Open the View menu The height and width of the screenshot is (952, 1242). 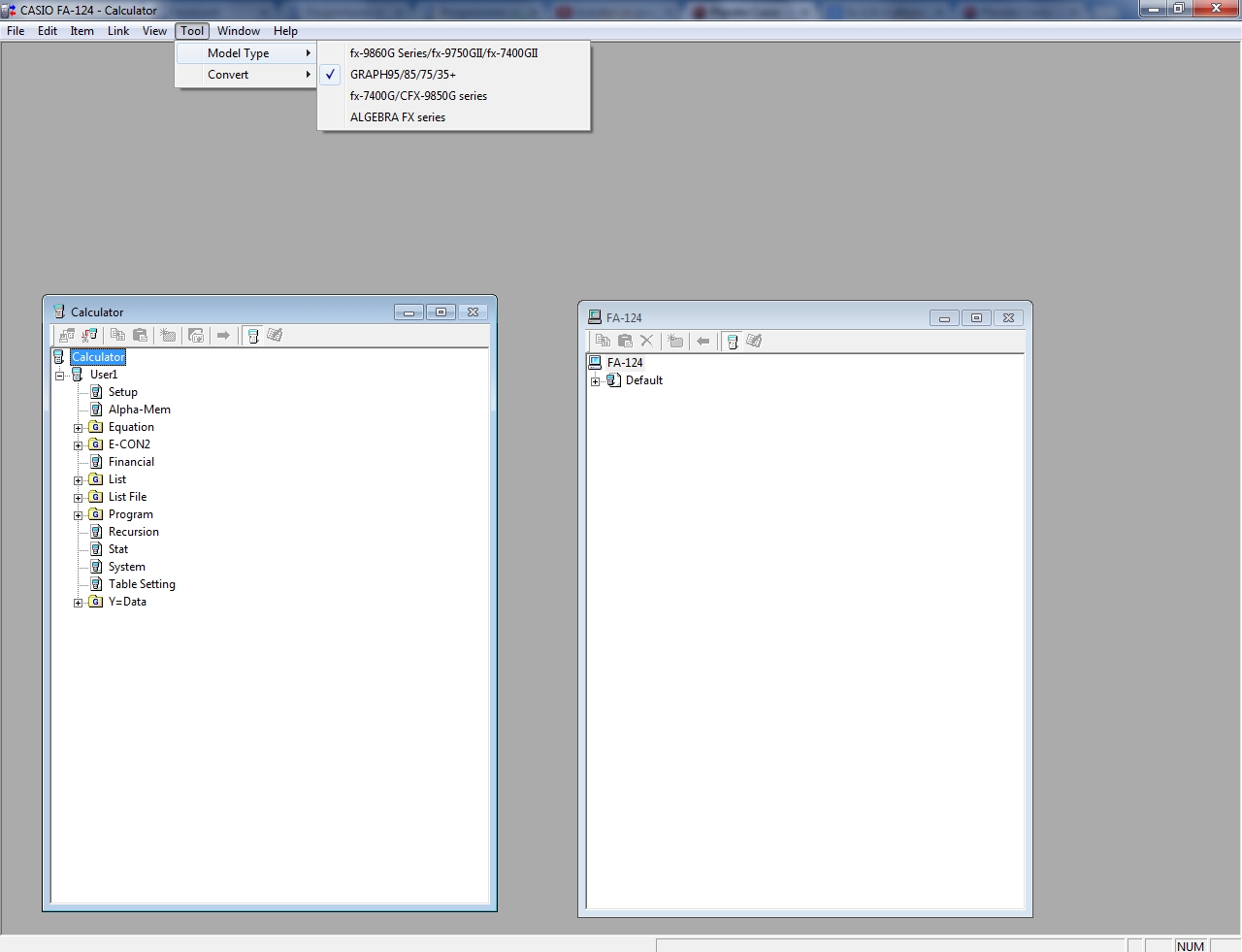tap(154, 31)
